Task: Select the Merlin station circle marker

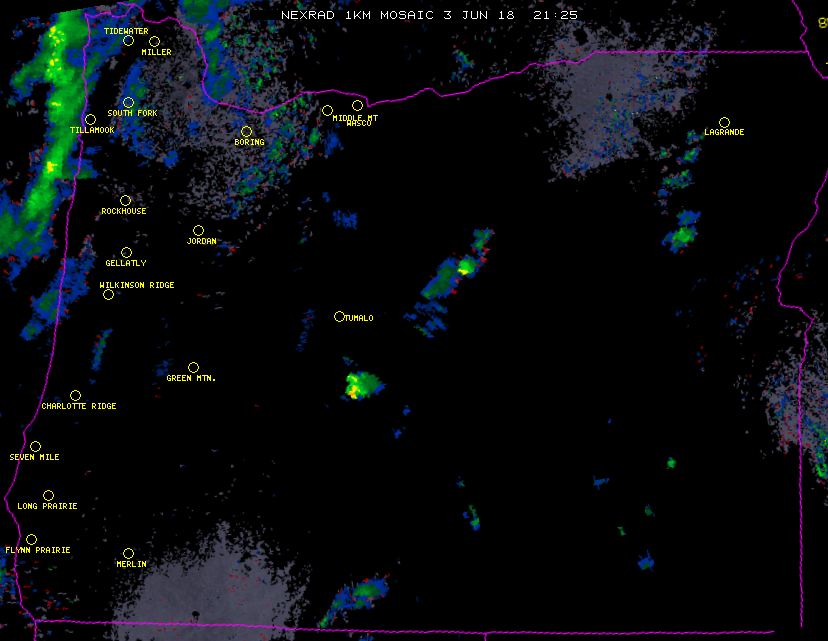Action: tap(128, 553)
